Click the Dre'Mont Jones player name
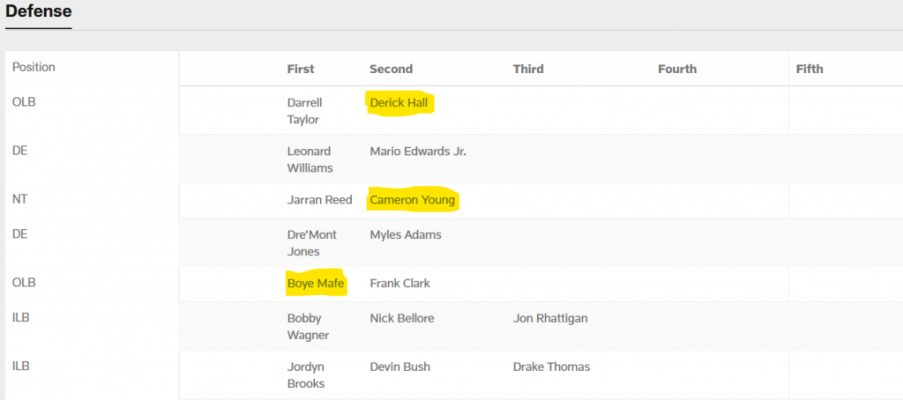This screenshot has height=400, width=903. click(x=312, y=243)
